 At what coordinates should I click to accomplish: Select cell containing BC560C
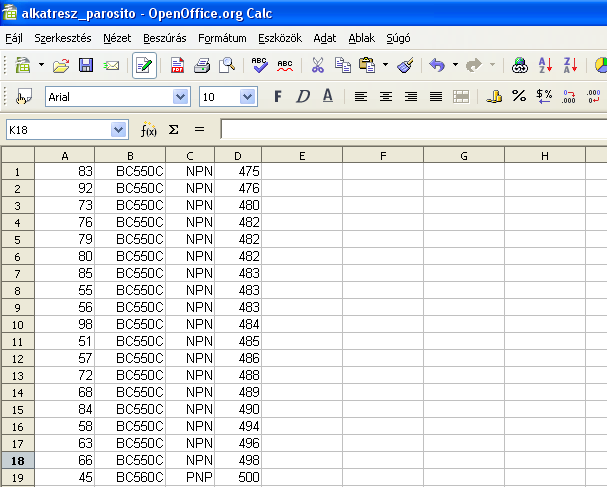(130, 477)
